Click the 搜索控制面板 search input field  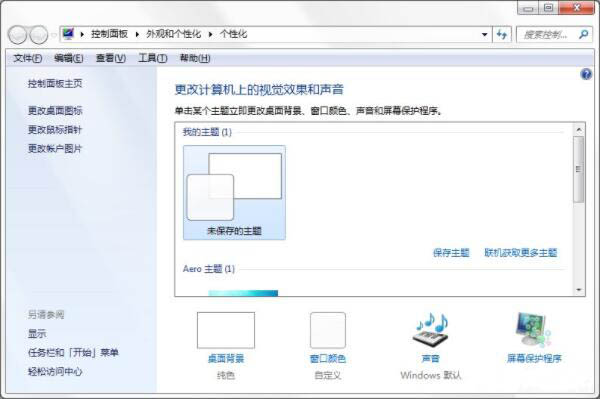tap(547, 35)
